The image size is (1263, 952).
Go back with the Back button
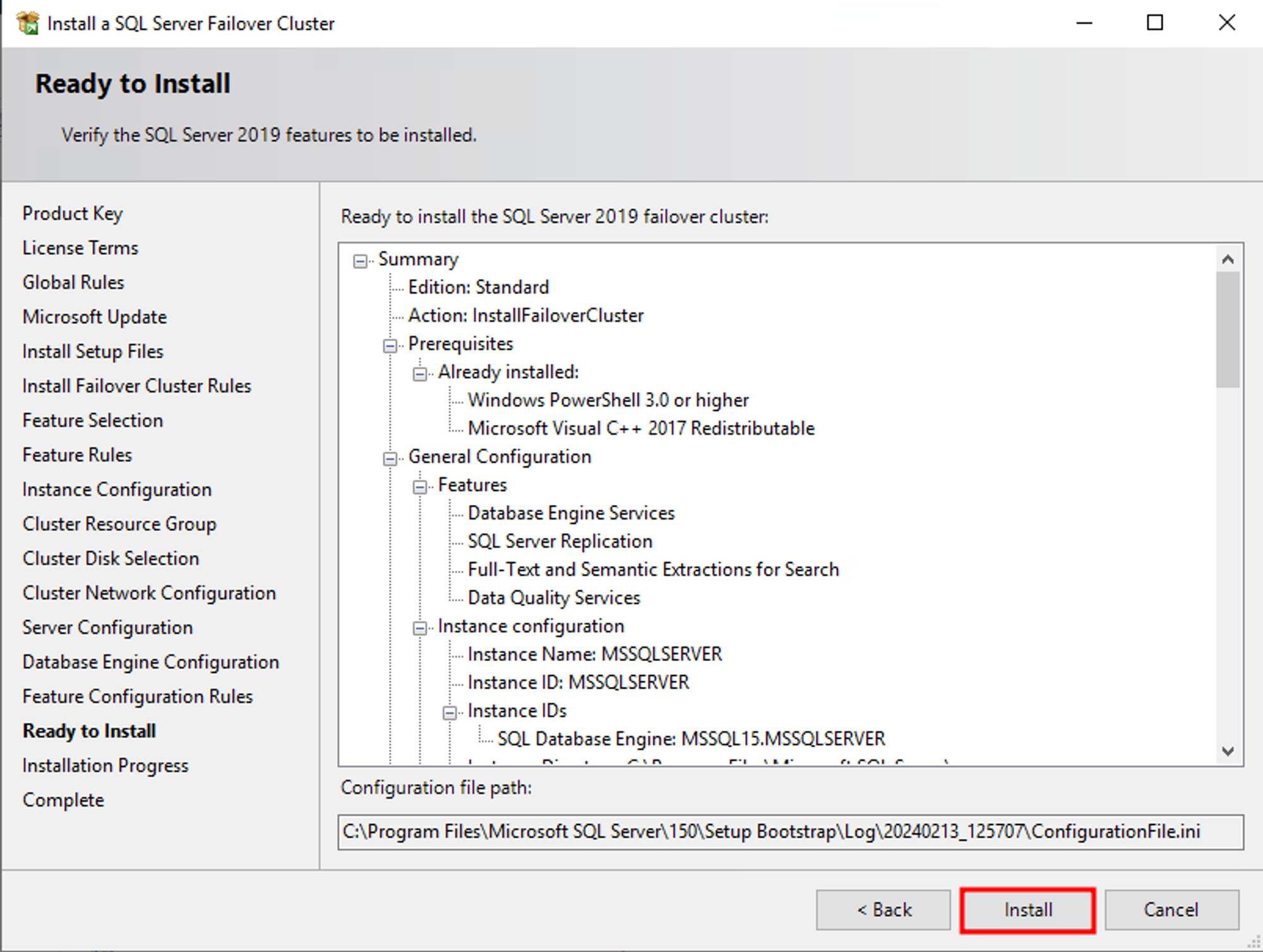[x=883, y=910]
